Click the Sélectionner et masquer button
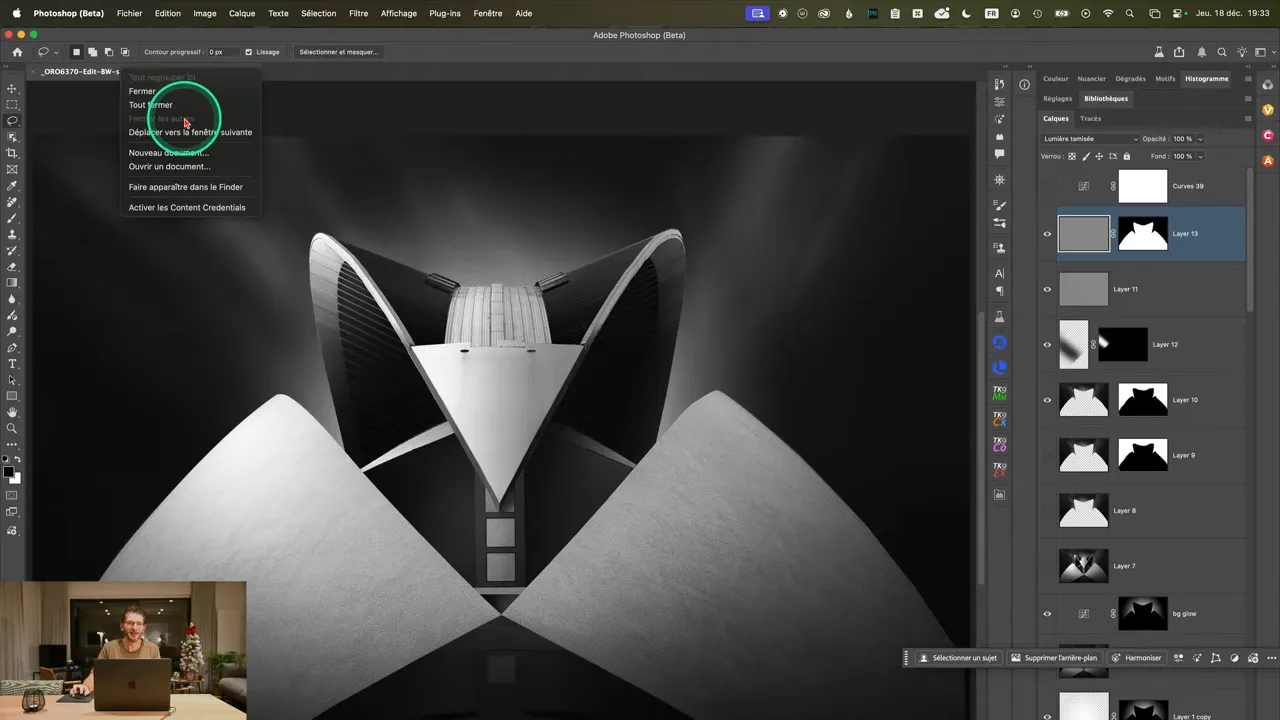The height and width of the screenshot is (720, 1280). [x=338, y=52]
